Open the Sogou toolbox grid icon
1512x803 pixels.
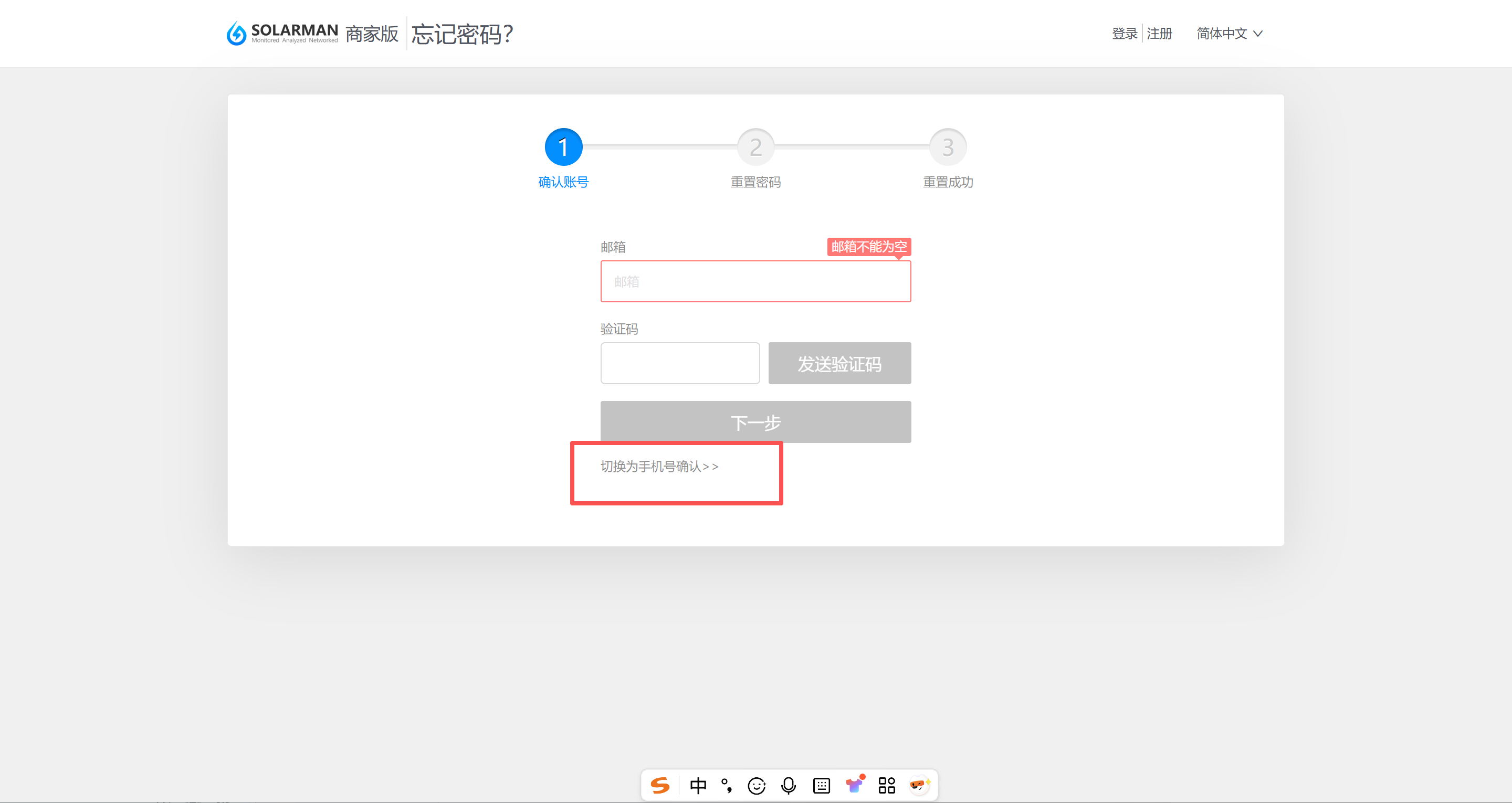tap(886, 785)
